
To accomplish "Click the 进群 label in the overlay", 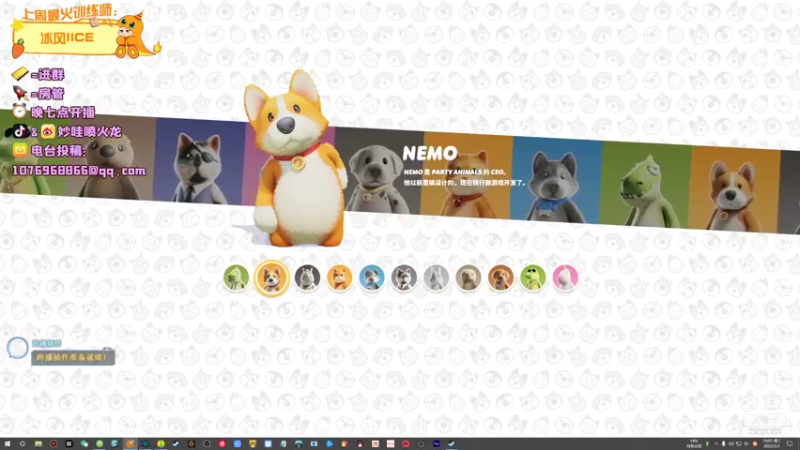I will pos(50,75).
